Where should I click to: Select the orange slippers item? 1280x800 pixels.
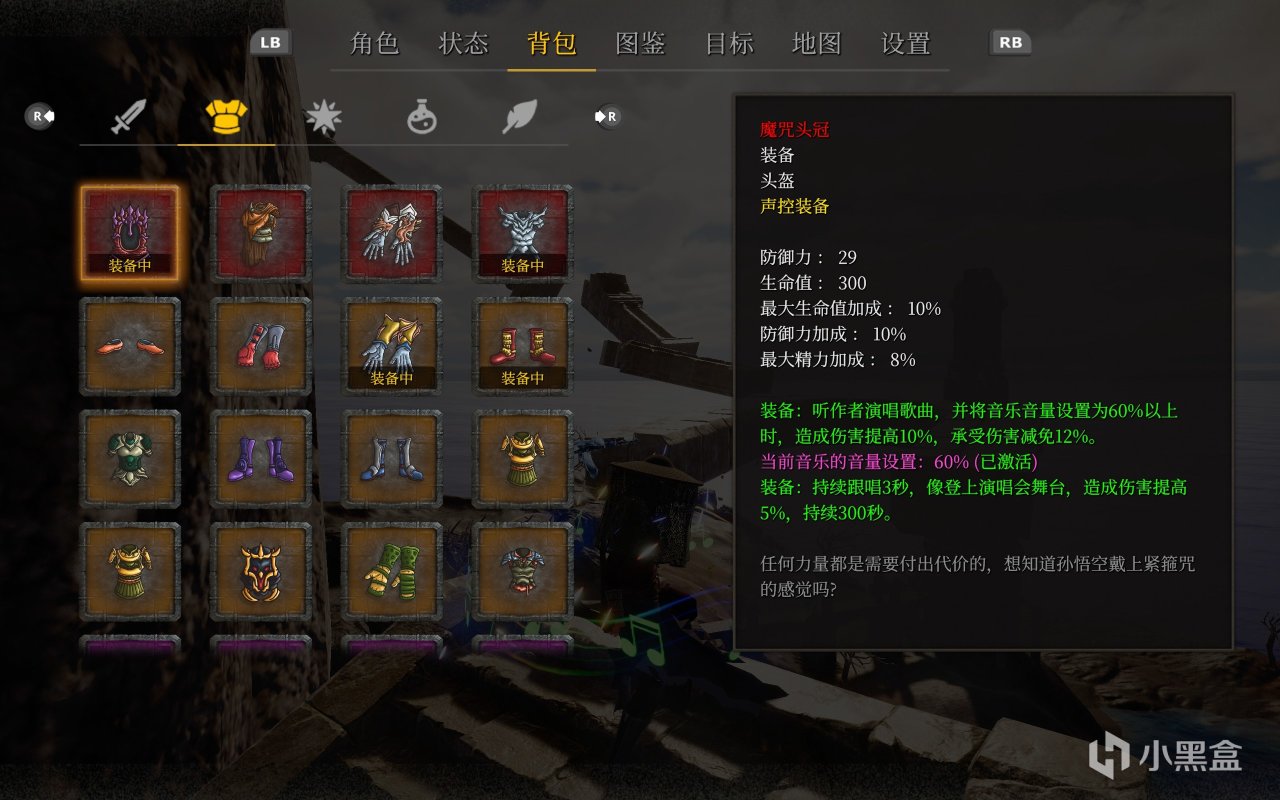point(130,346)
